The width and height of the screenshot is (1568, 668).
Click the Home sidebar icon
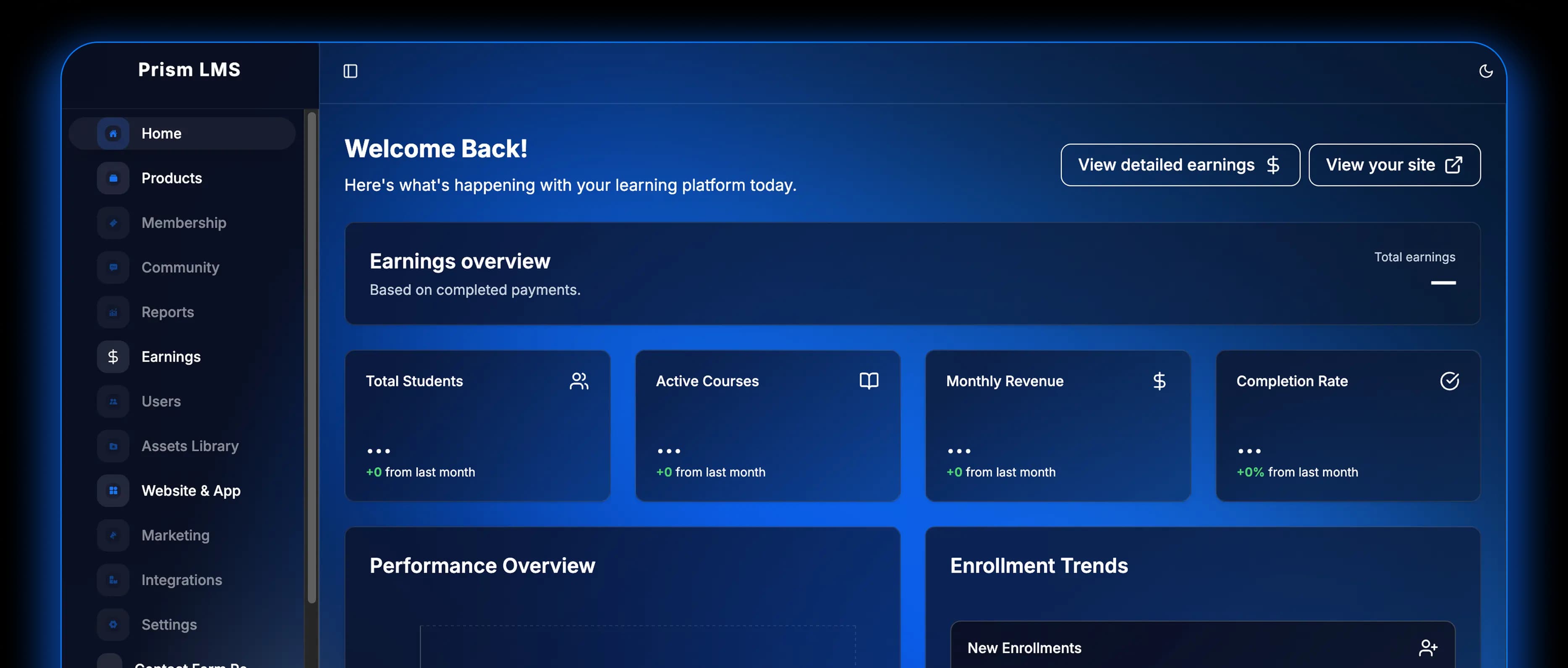click(x=113, y=133)
